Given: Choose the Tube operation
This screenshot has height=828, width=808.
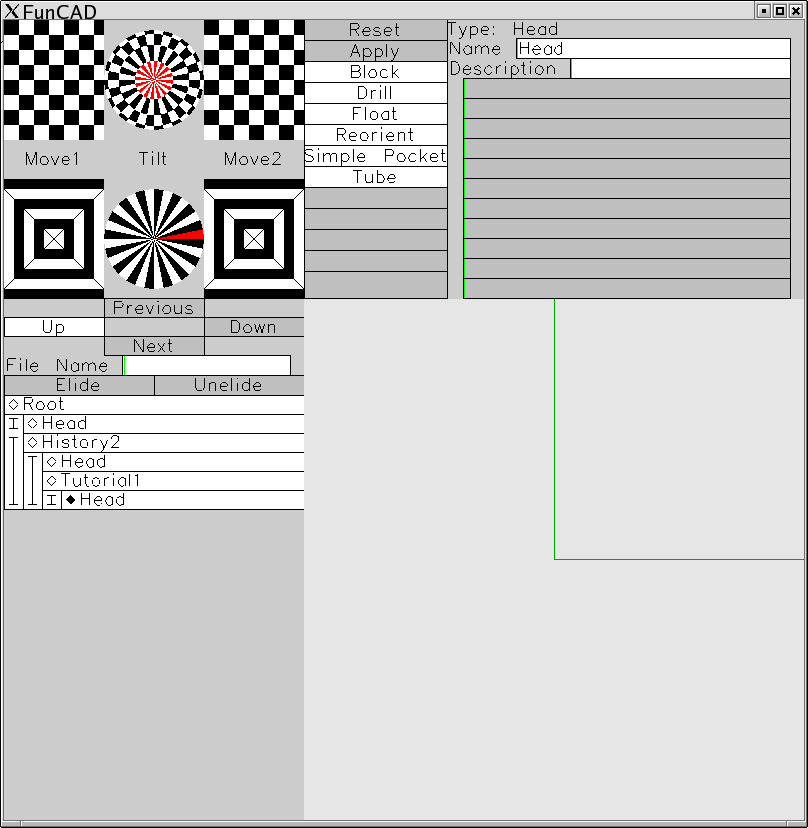Looking at the screenshot, I should coord(375,177).
